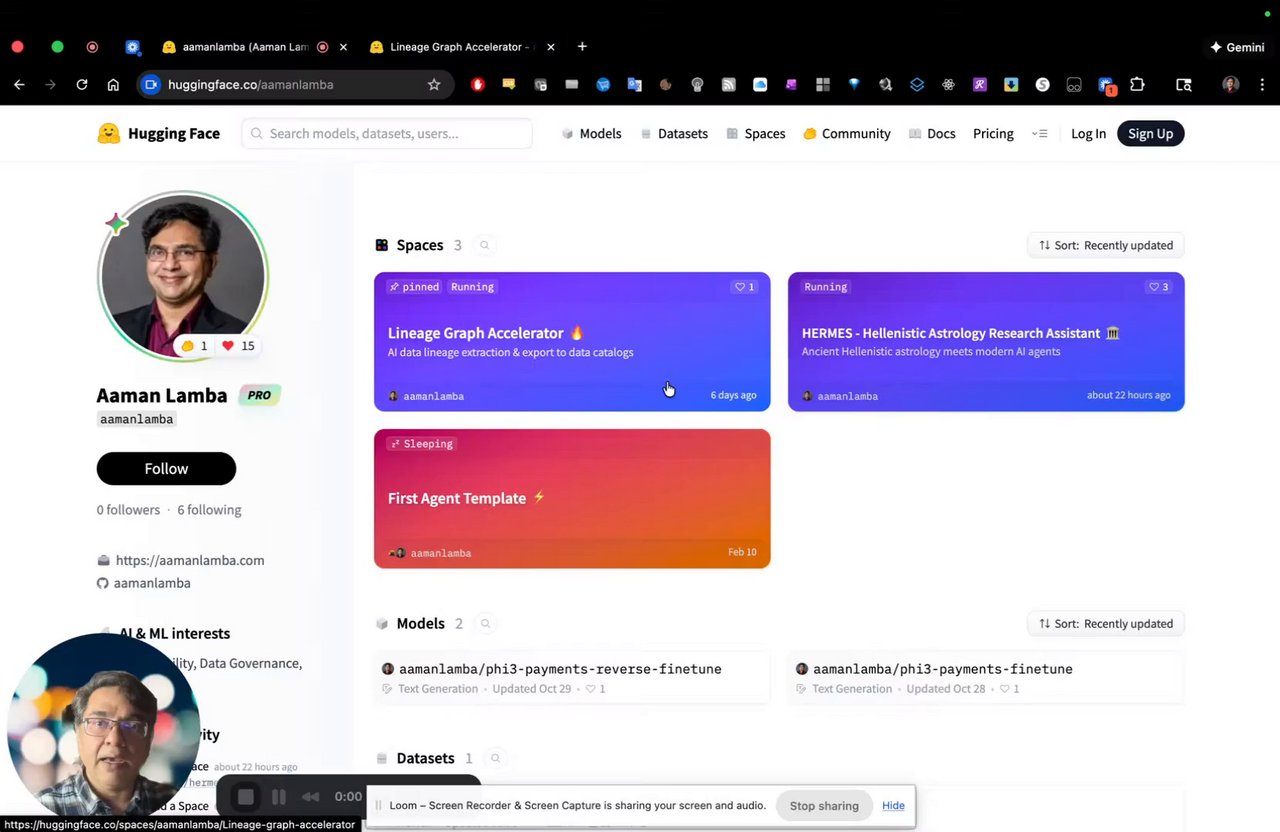Like the HERMES space heart counter
This screenshot has height=832, width=1280.
coord(1159,287)
